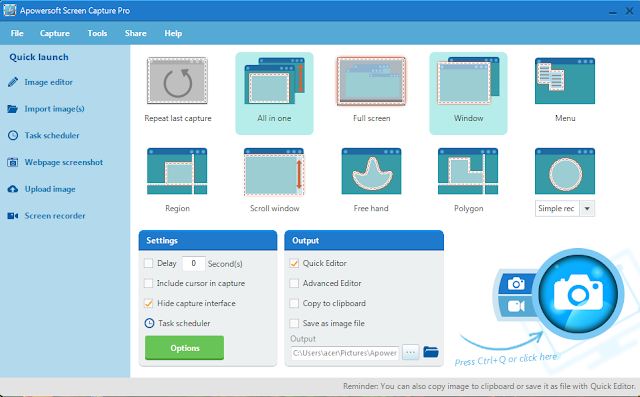Select the Menu capture mode
Viewport: 640px width, 397px height.
[x=565, y=81]
